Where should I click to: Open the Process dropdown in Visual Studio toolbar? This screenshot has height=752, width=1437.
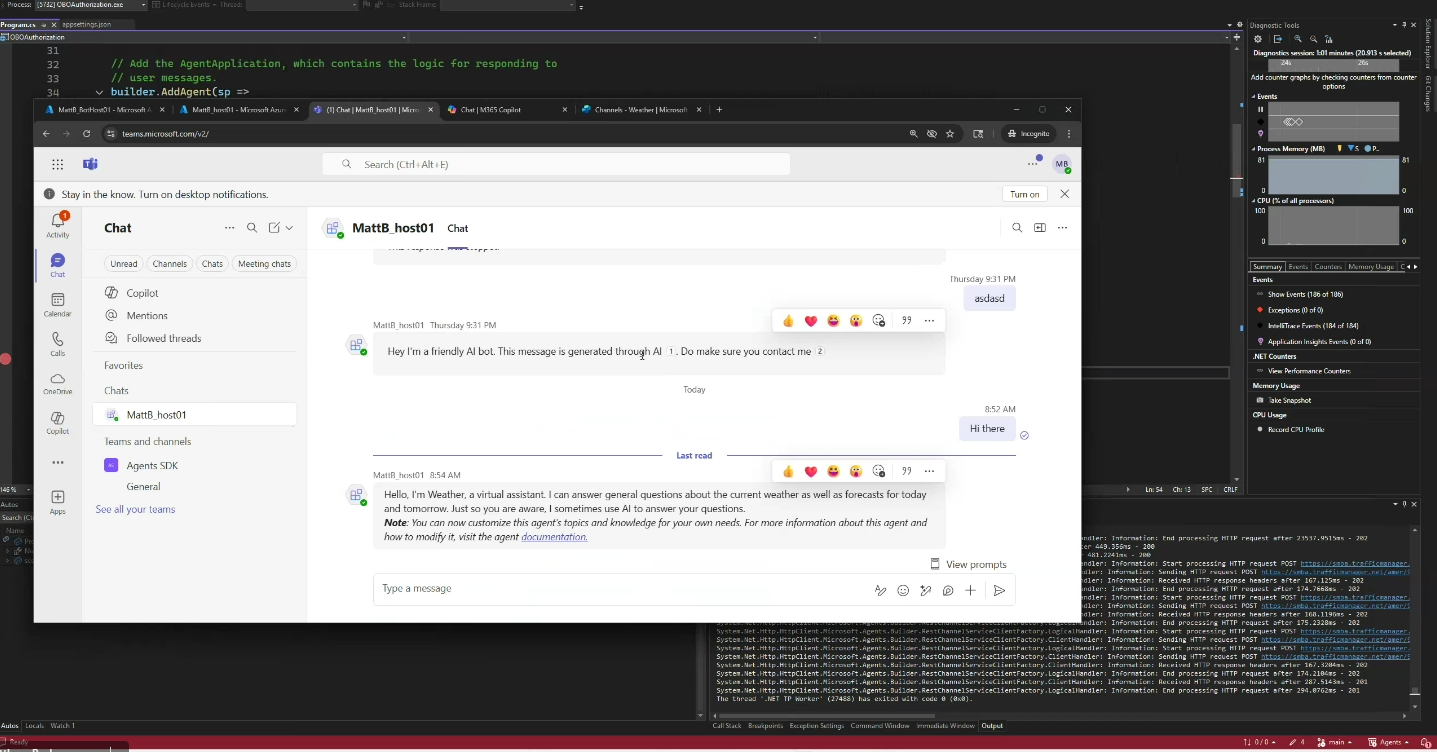[x=91, y=5]
